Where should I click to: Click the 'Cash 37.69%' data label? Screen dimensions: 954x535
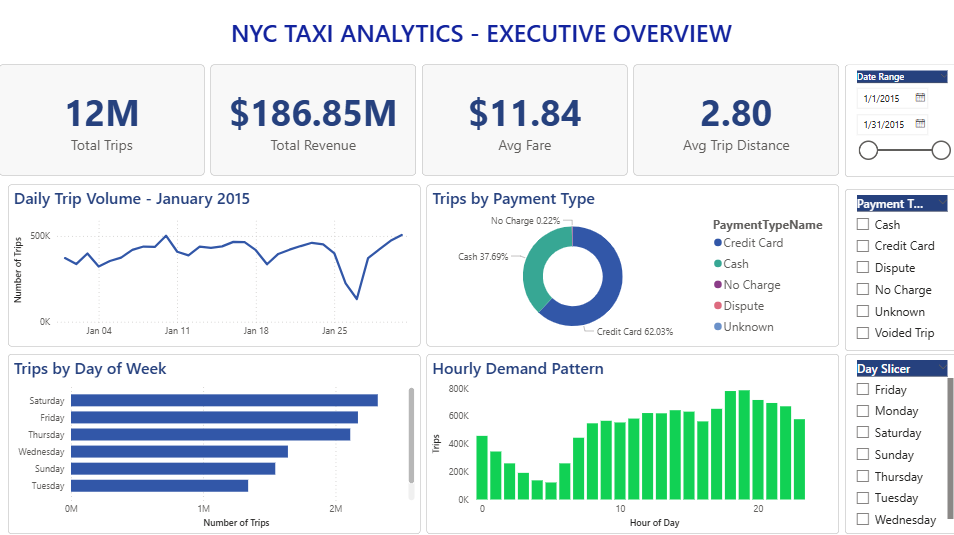pos(483,257)
